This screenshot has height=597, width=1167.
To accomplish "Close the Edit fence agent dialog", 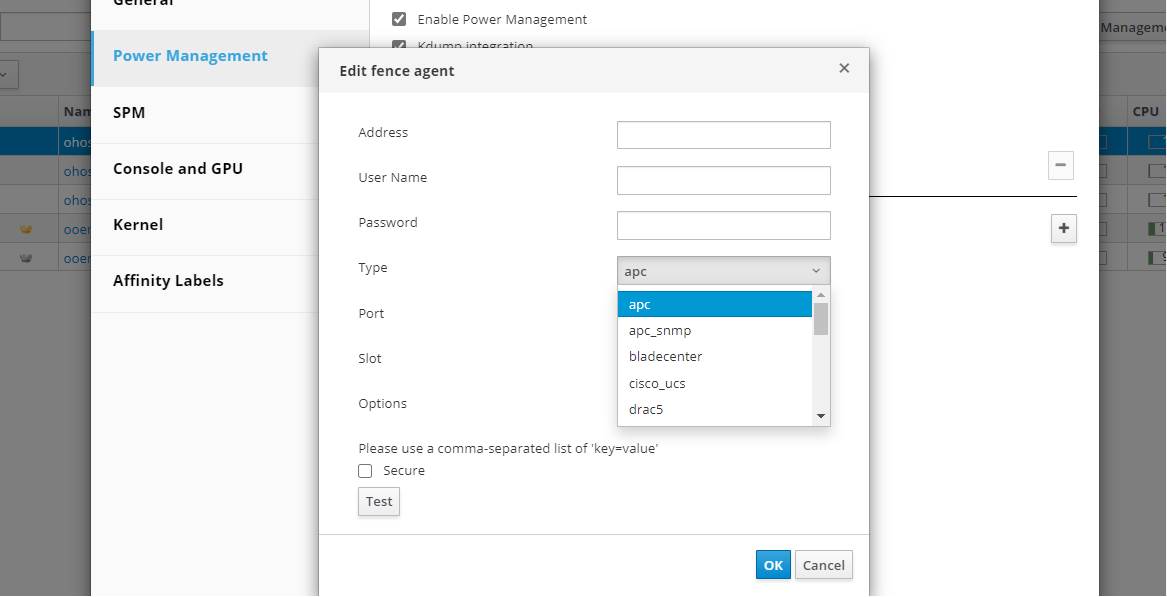I will tap(844, 68).
